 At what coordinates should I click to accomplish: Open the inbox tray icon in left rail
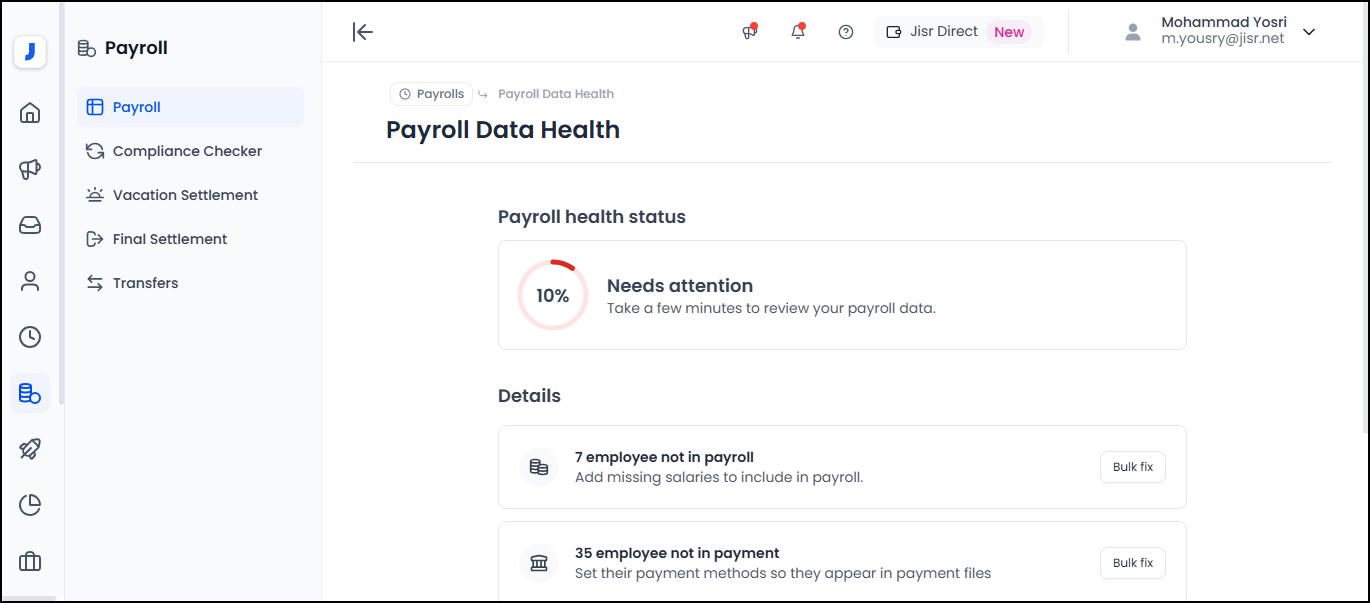click(x=30, y=225)
